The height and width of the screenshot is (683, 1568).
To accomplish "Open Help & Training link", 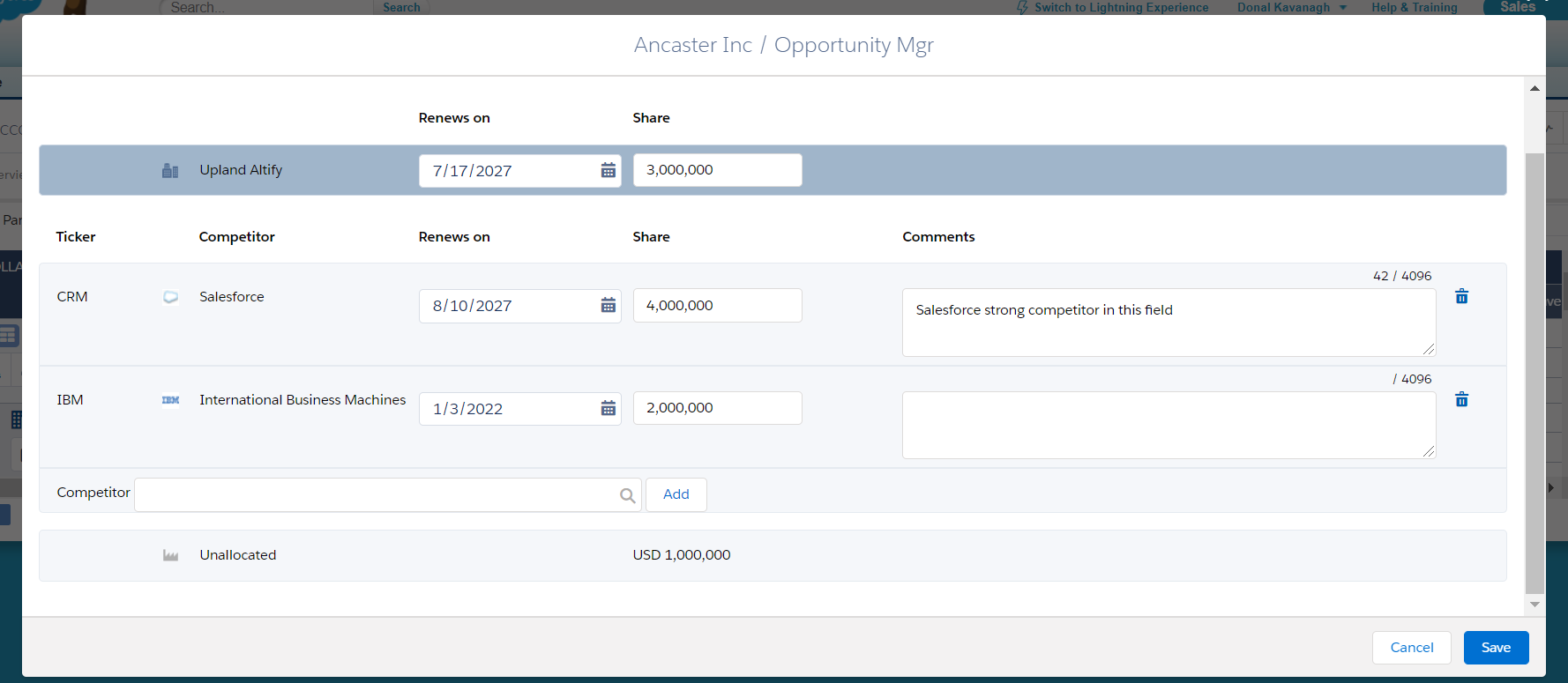I will [1415, 7].
